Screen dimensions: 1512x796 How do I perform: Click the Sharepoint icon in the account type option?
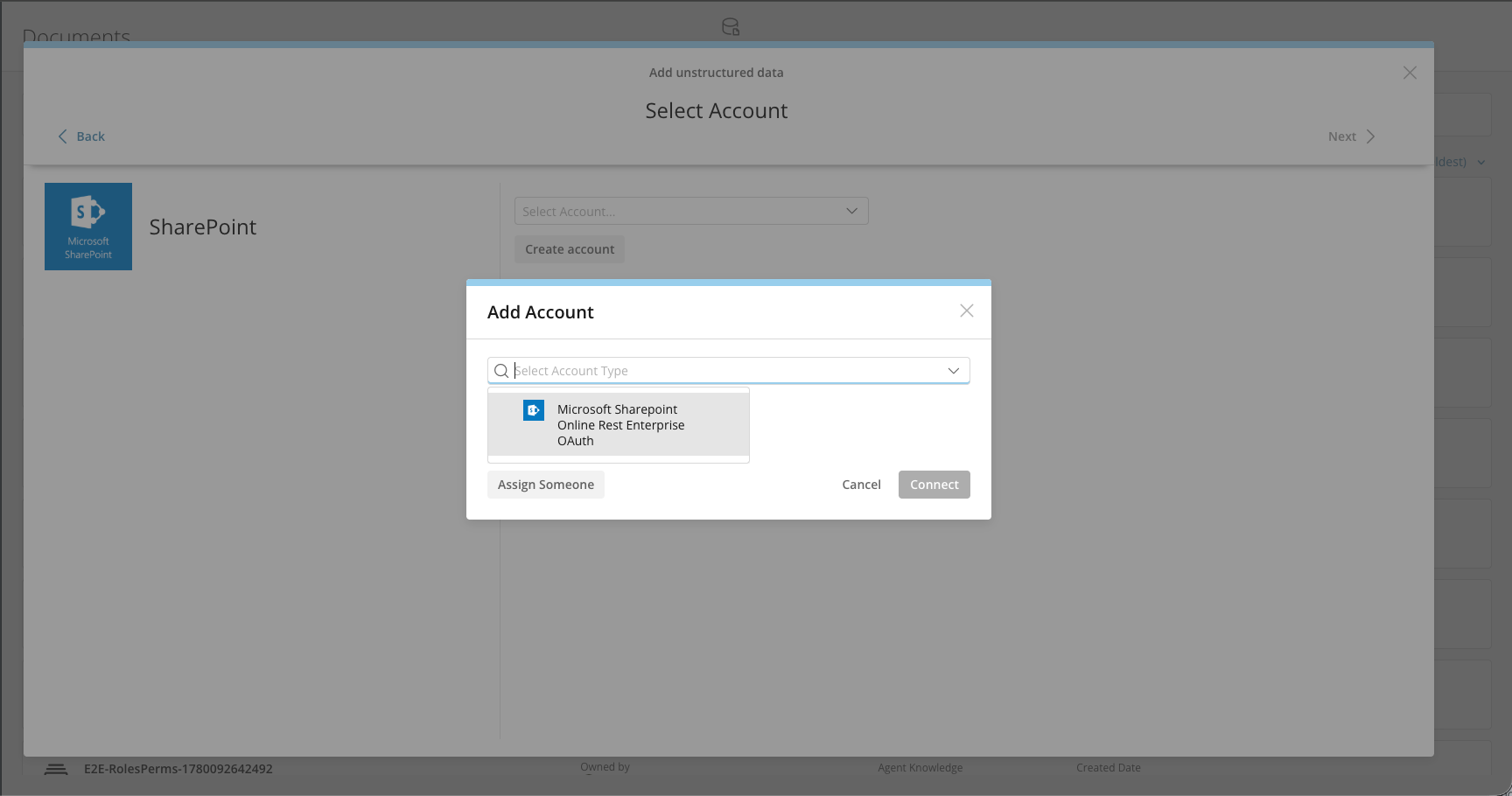534,409
